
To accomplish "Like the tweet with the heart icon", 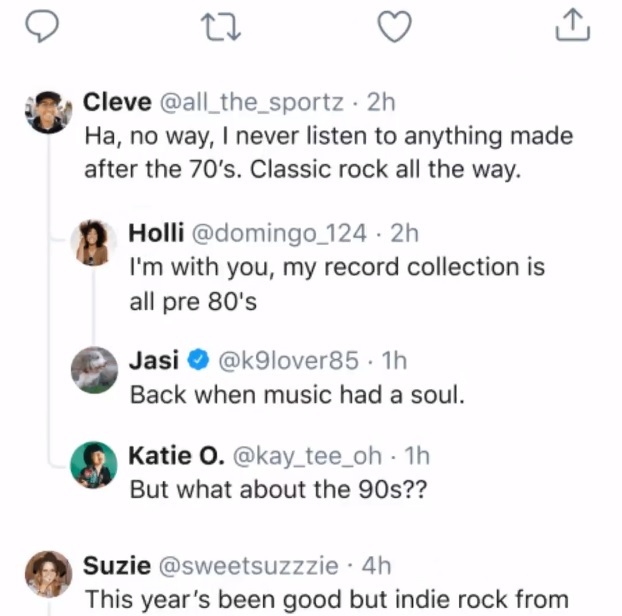I will pyautogui.click(x=396, y=26).
